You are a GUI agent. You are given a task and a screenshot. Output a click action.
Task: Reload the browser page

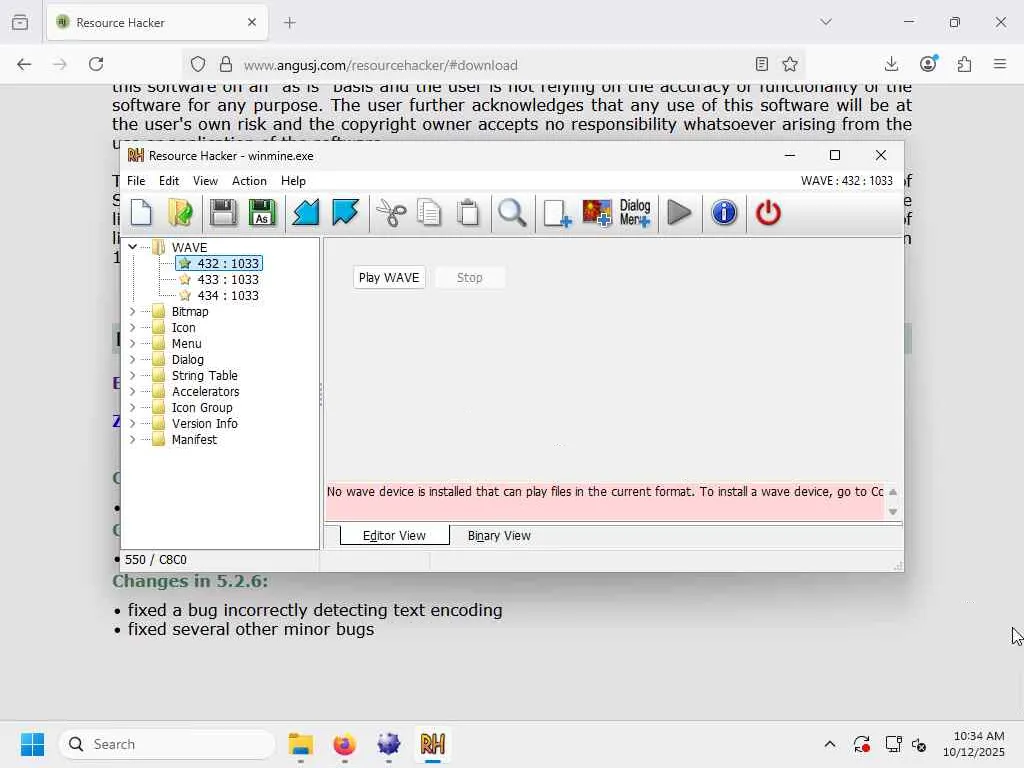[96, 64]
